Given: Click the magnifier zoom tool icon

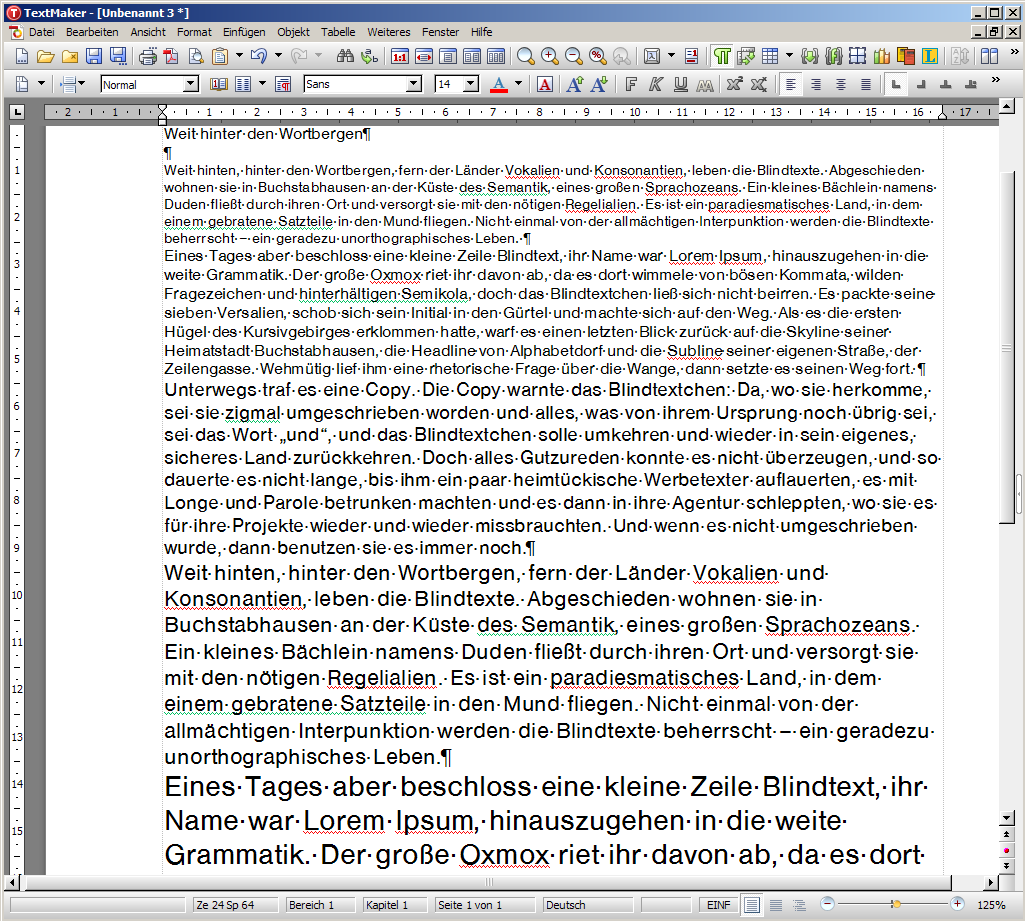Looking at the screenshot, I should [525, 56].
